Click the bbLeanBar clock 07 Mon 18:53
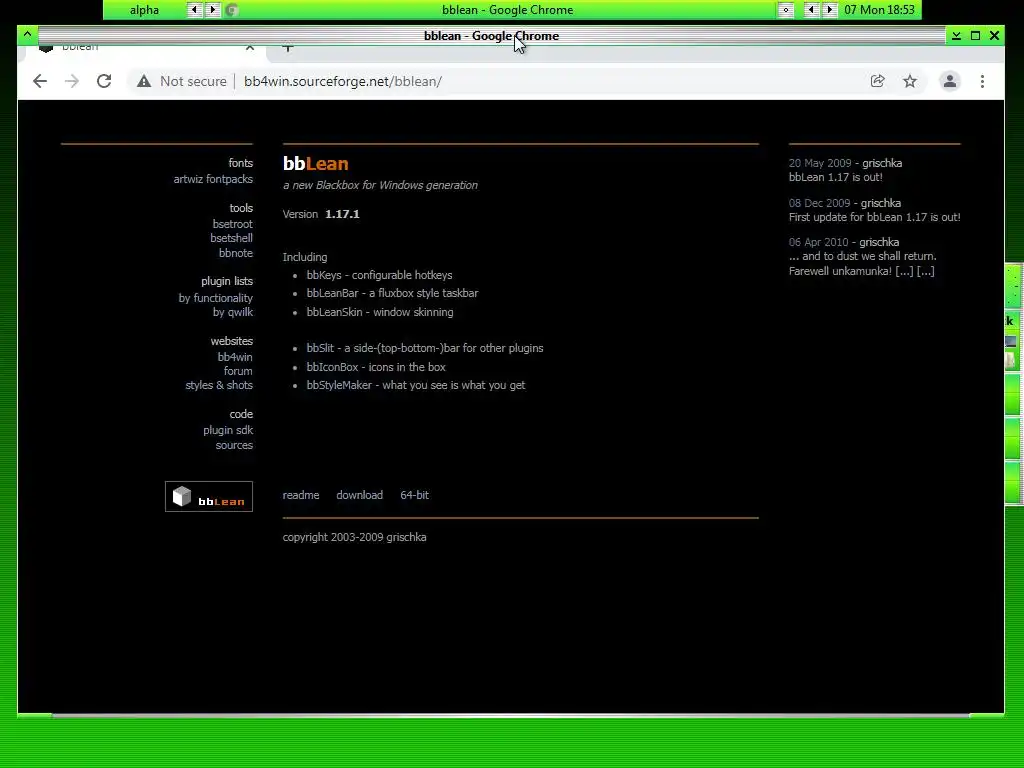 (879, 10)
